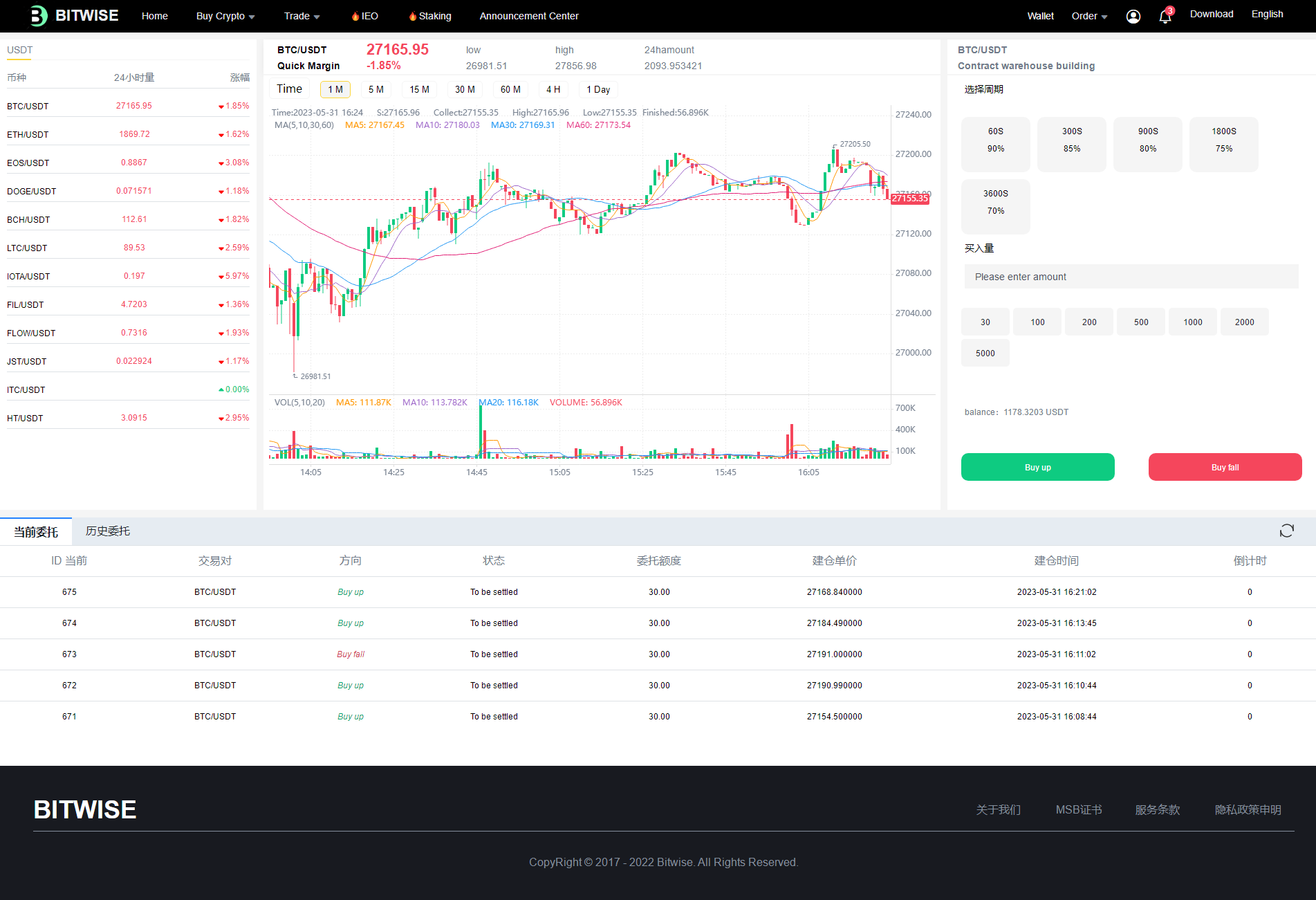Select IOTA/USDT in the market list
This screenshot has height=900, width=1316.
point(128,276)
